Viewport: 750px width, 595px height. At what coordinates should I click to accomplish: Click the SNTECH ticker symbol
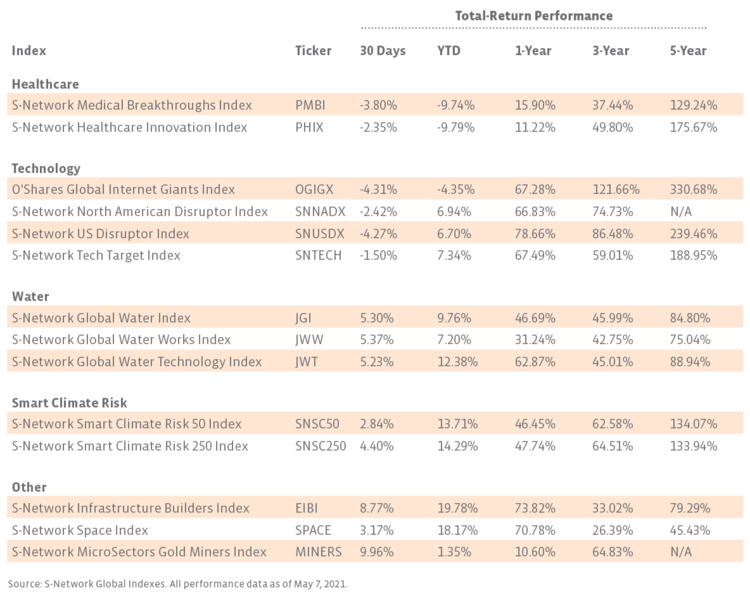319,255
